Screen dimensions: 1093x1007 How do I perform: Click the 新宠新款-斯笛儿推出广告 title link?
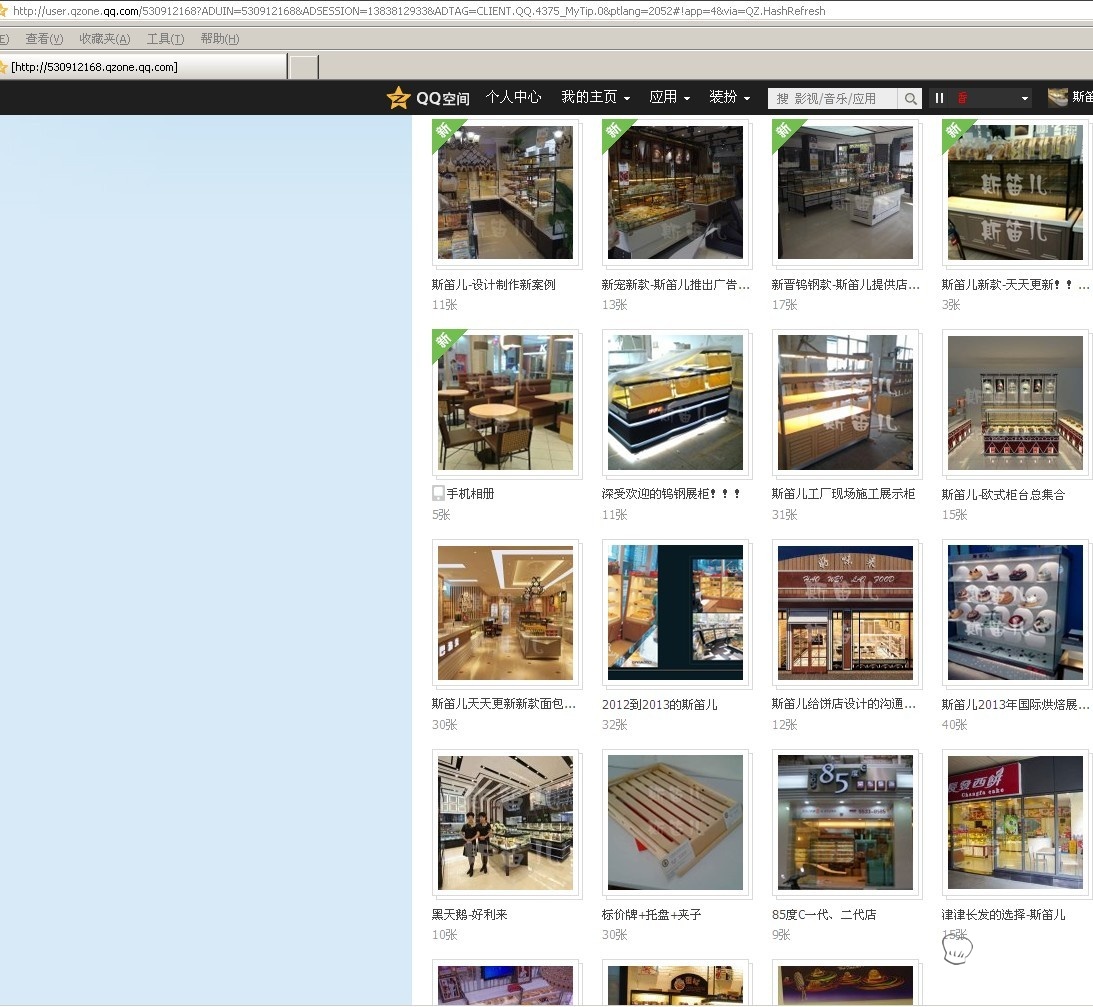point(675,284)
